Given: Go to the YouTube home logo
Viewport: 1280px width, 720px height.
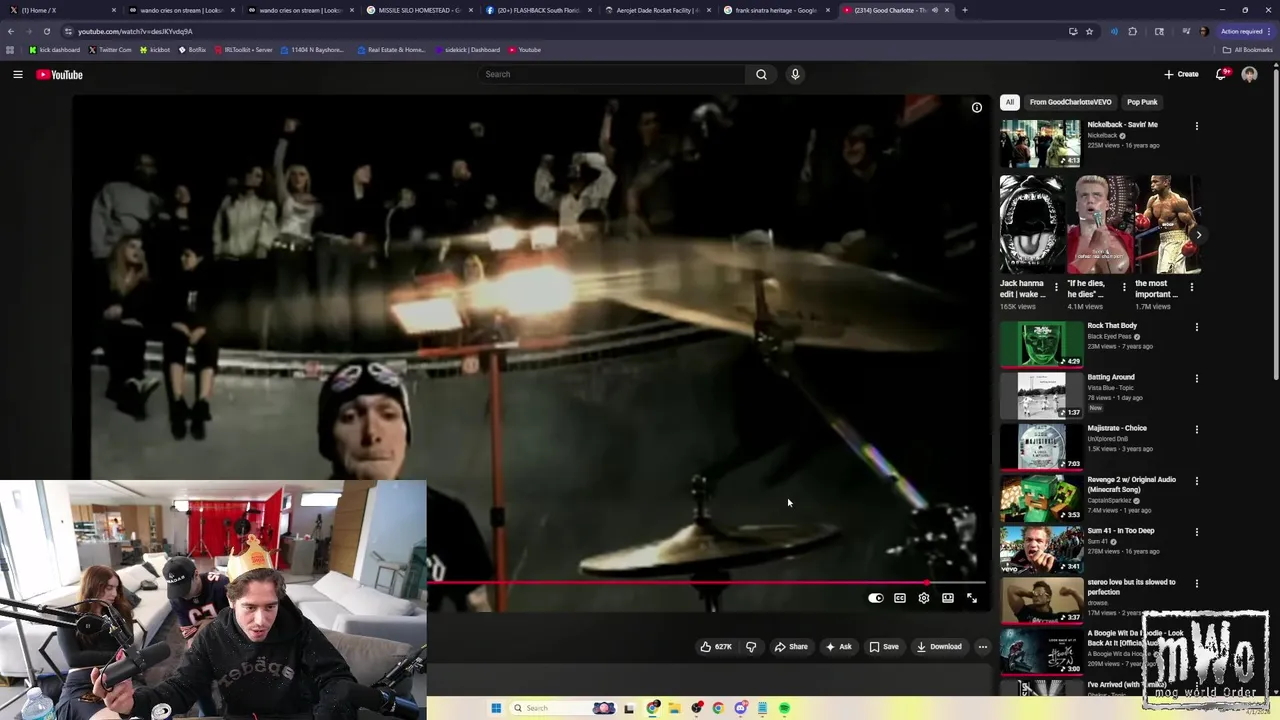Looking at the screenshot, I should coord(59,74).
